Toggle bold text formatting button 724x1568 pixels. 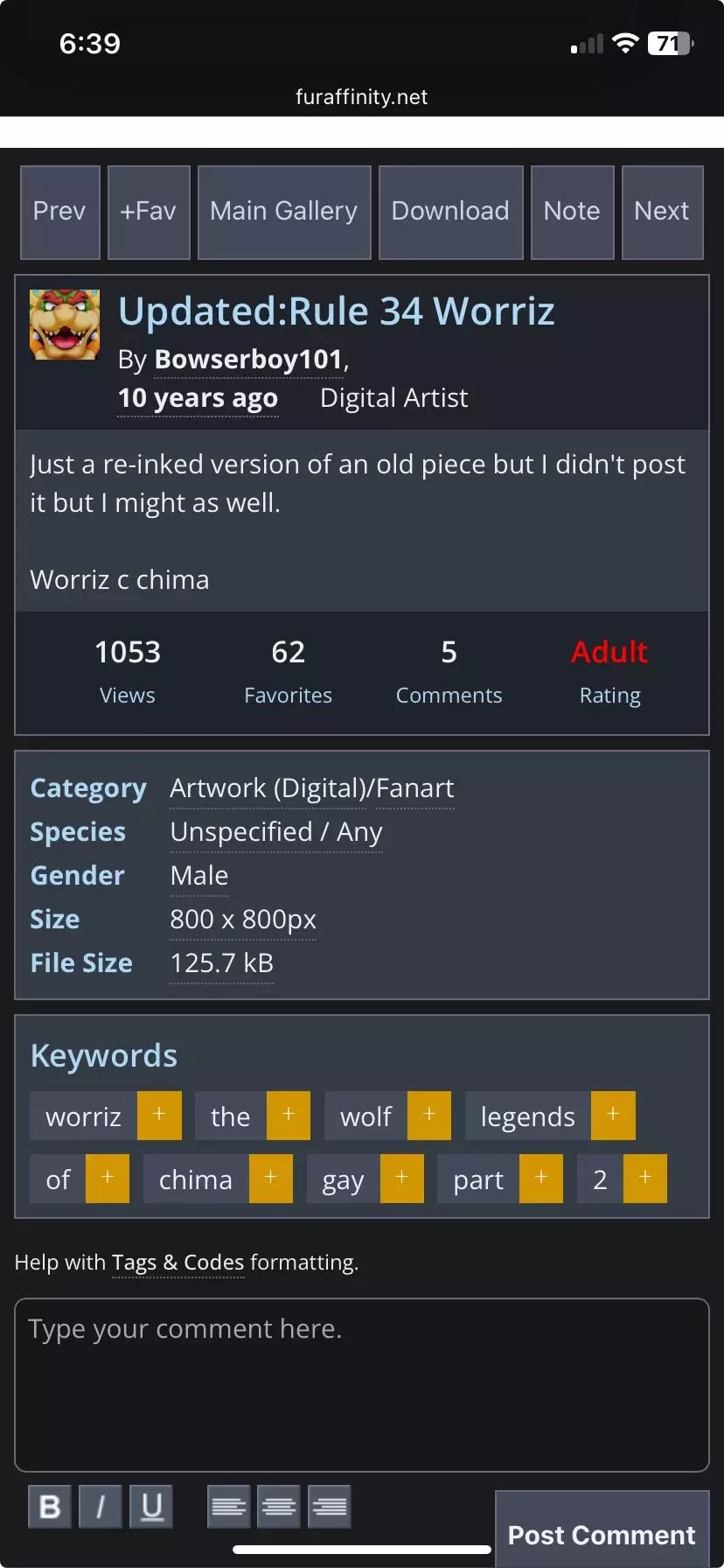[x=50, y=1506]
